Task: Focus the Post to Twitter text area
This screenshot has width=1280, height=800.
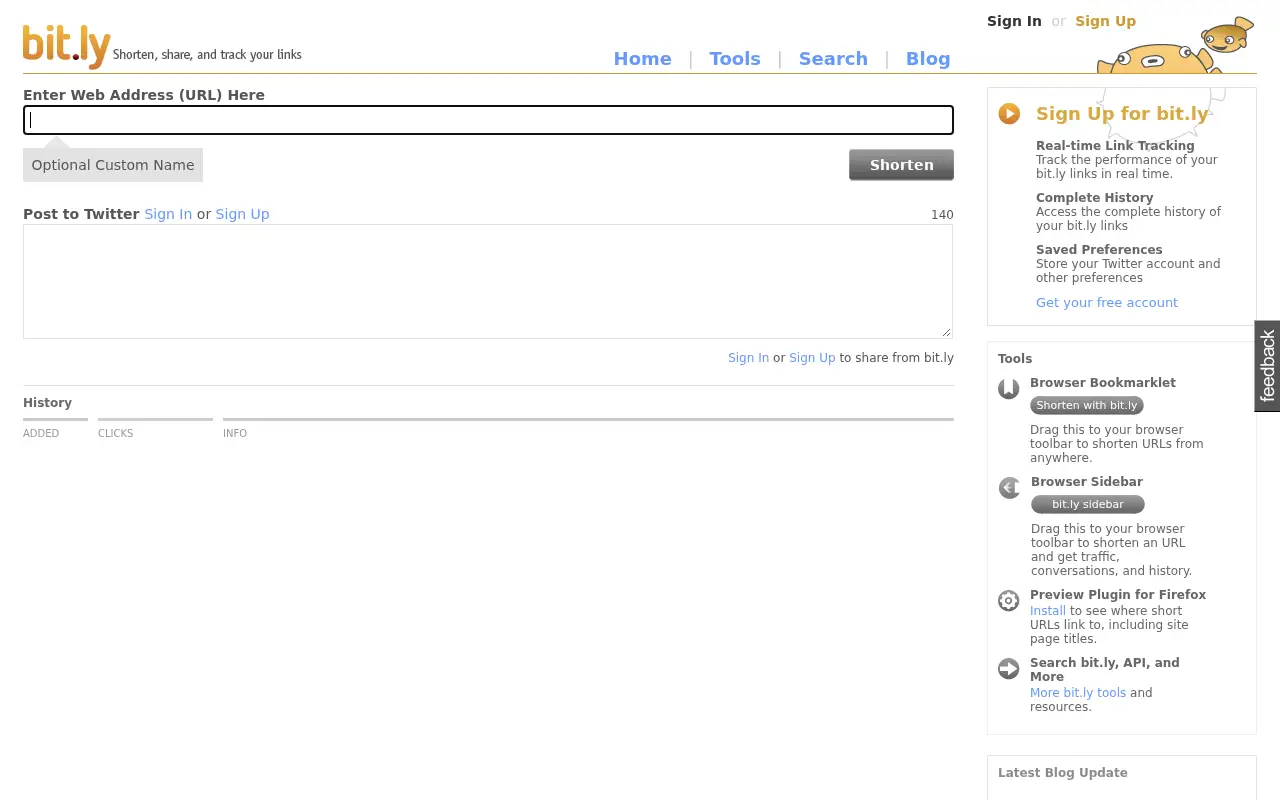Action: point(488,281)
